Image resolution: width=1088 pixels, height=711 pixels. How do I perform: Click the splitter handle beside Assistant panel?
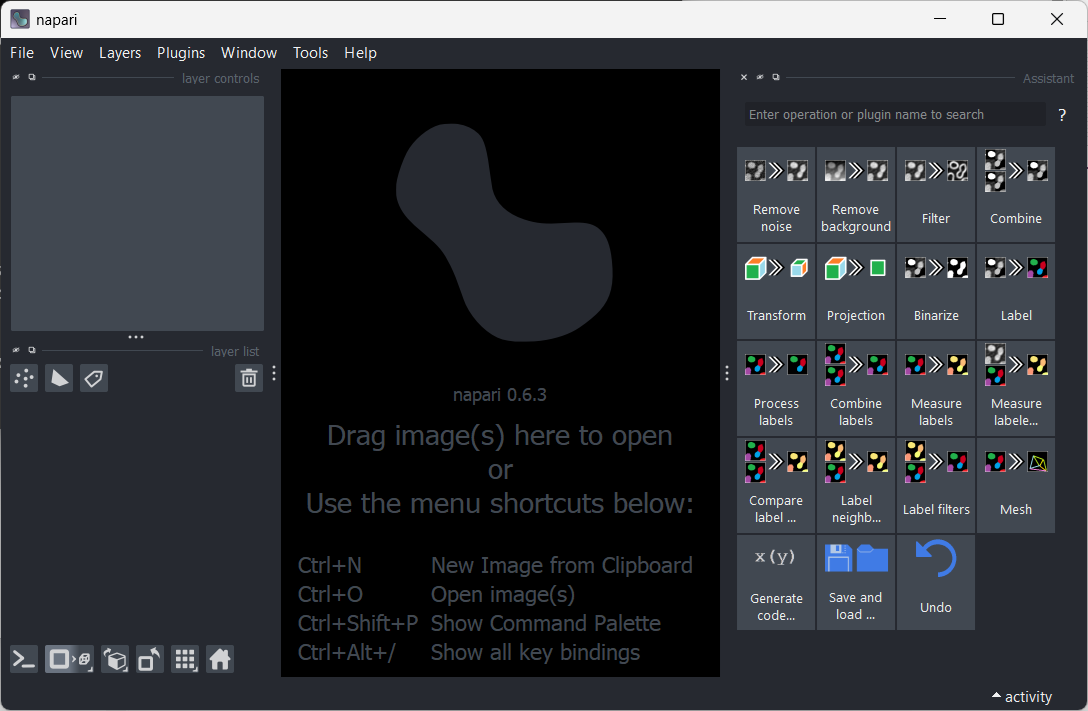coord(726,373)
